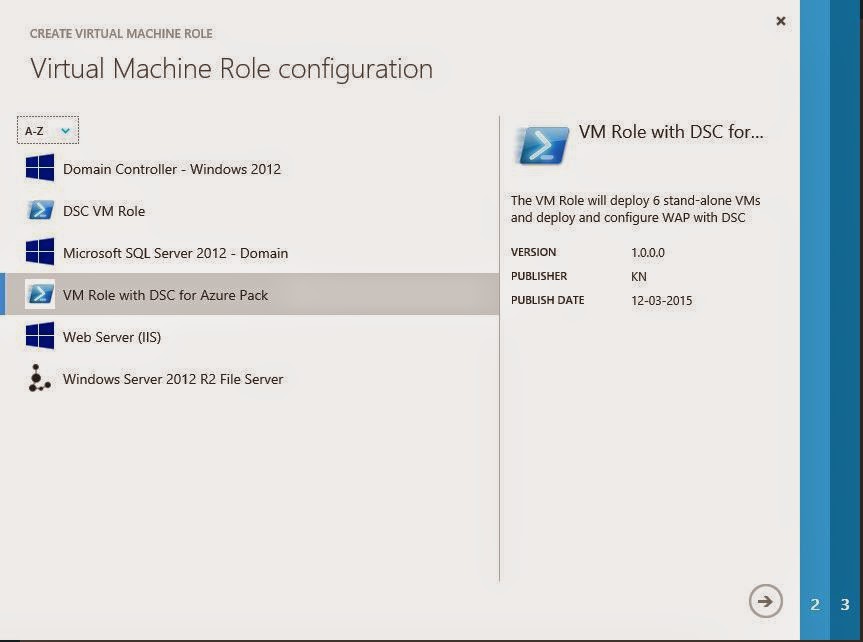Click the large PowerShell icon in details pane
The height and width of the screenshot is (642, 863).
(x=543, y=144)
